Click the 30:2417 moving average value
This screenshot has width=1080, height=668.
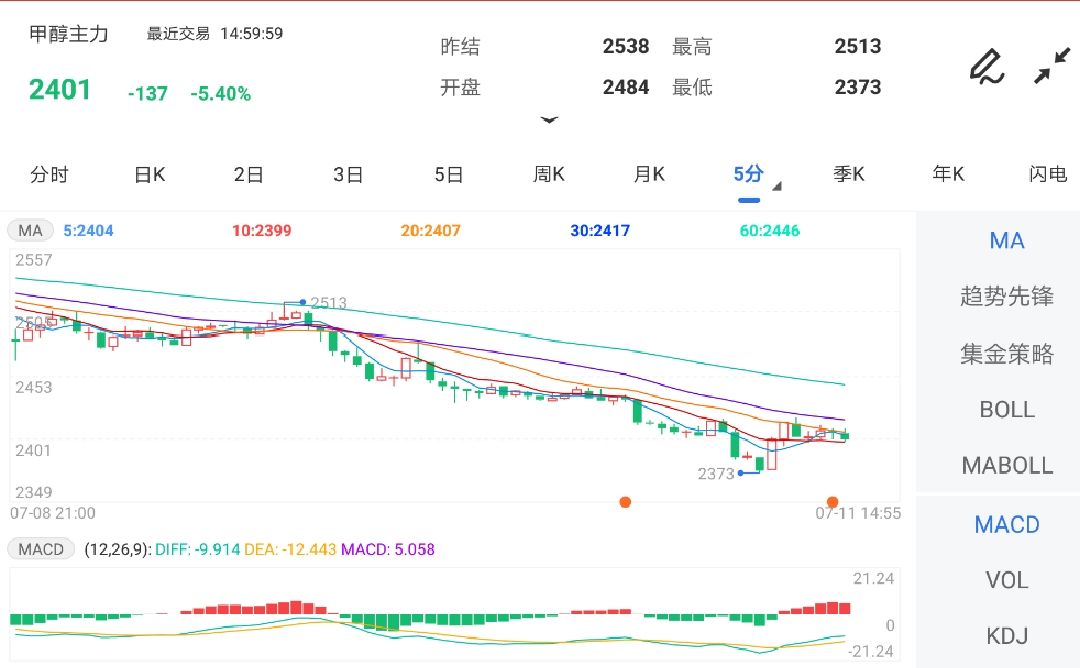click(x=600, y=231)
